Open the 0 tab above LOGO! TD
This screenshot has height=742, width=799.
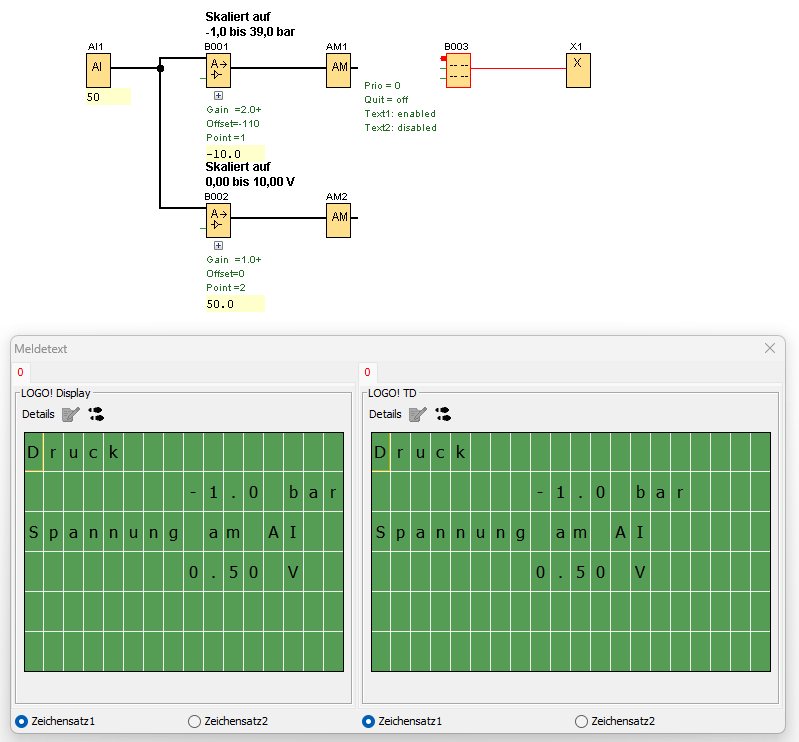367,372
